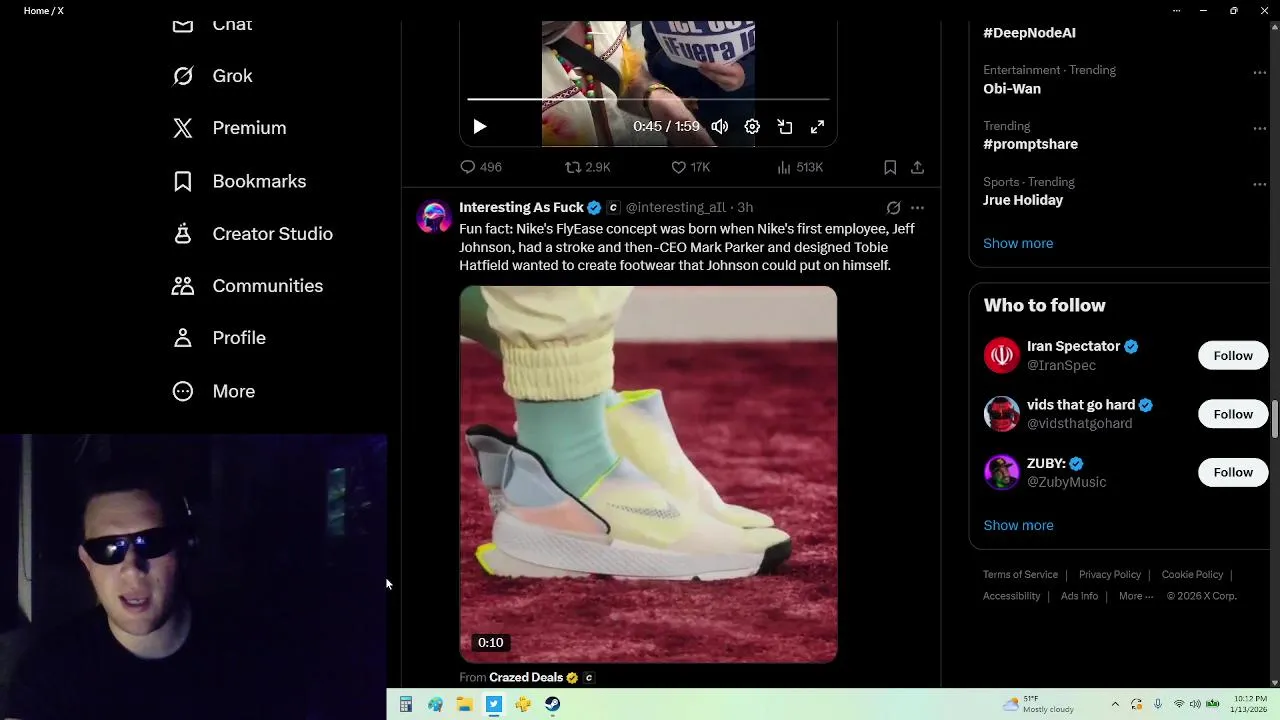The width and height of the screenshot is (1280, 720).
Task: Click Grok explain icon on Nike post
Action: [893, 208]
